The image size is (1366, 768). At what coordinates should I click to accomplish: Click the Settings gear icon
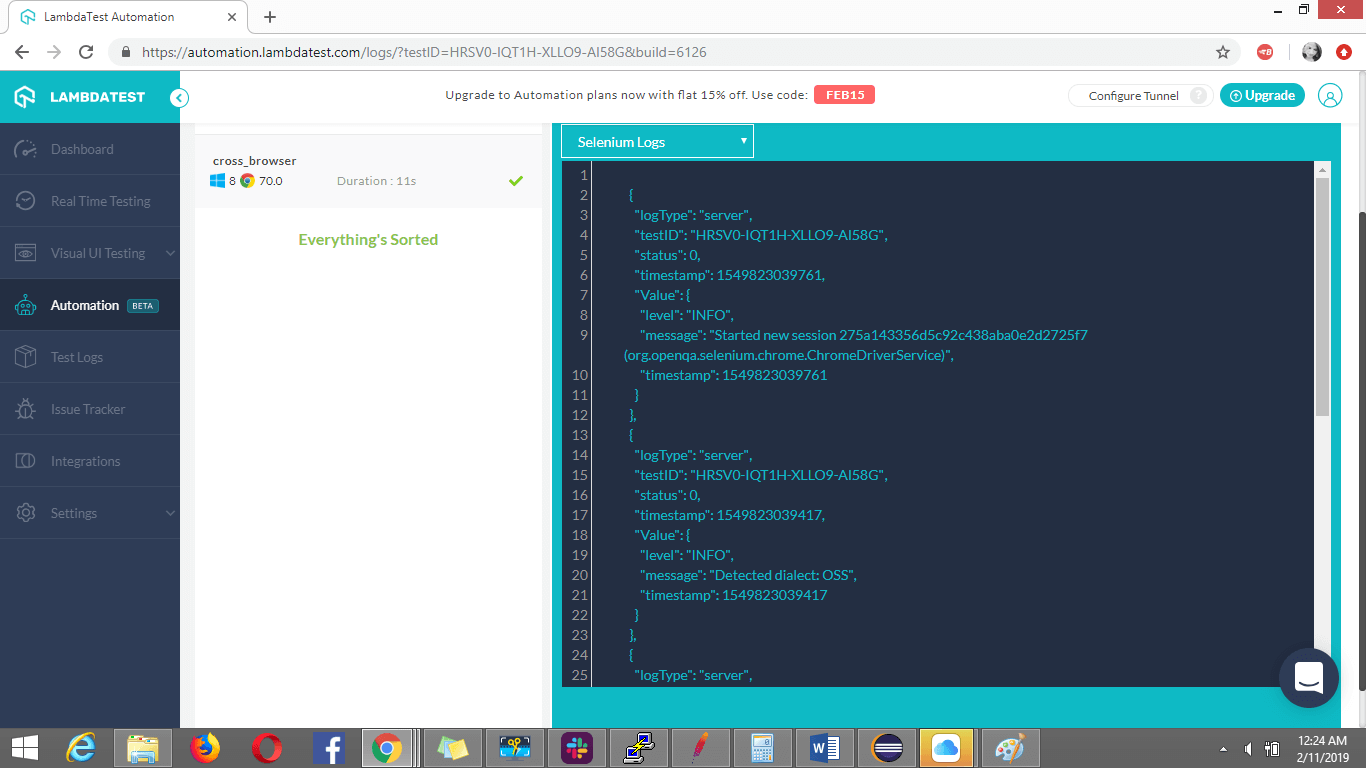26,513
